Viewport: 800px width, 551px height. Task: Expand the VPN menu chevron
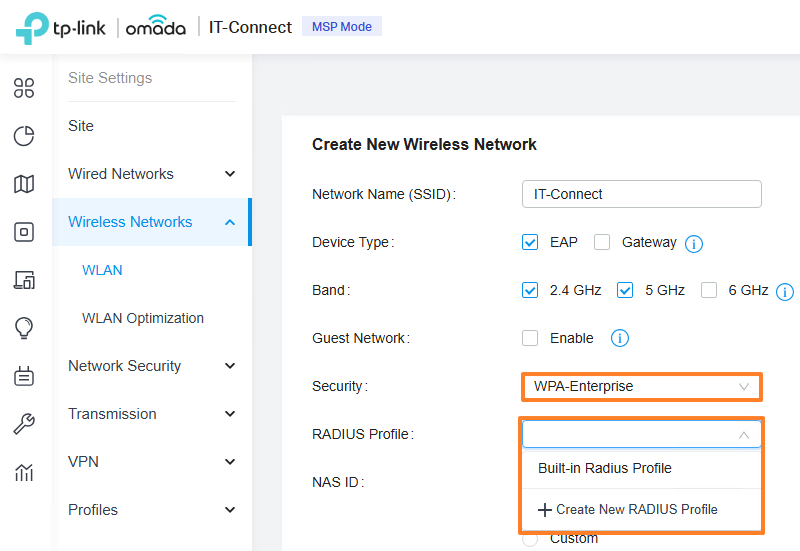230,462
